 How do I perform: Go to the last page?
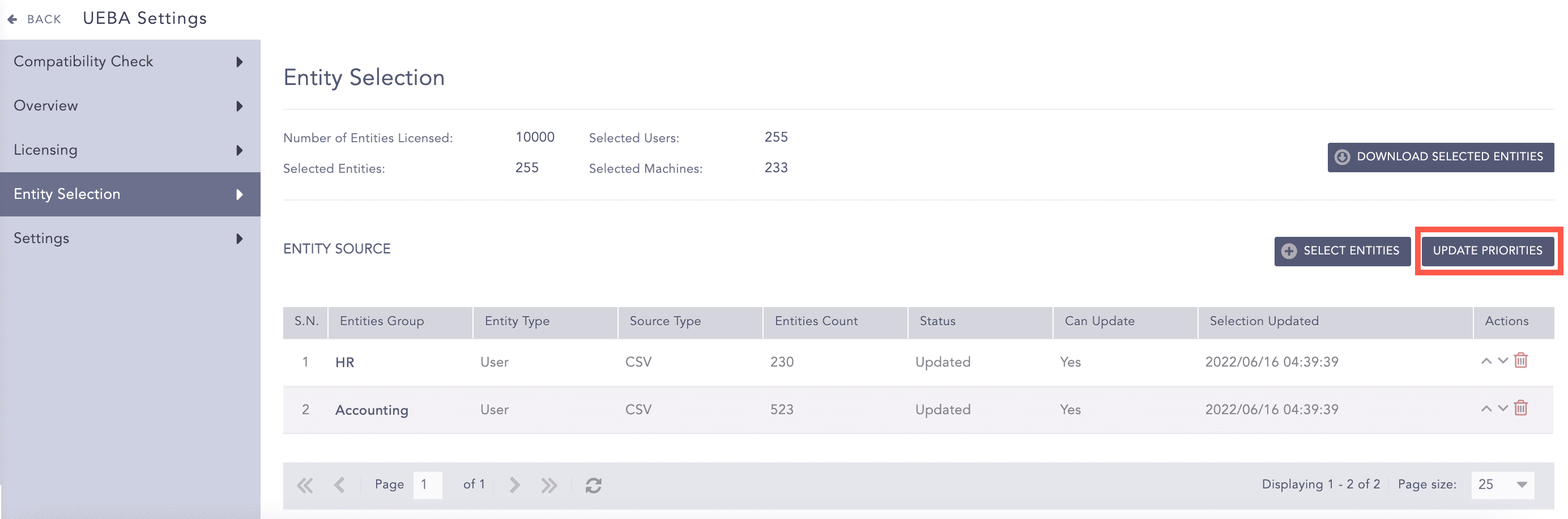pos(548,485)
